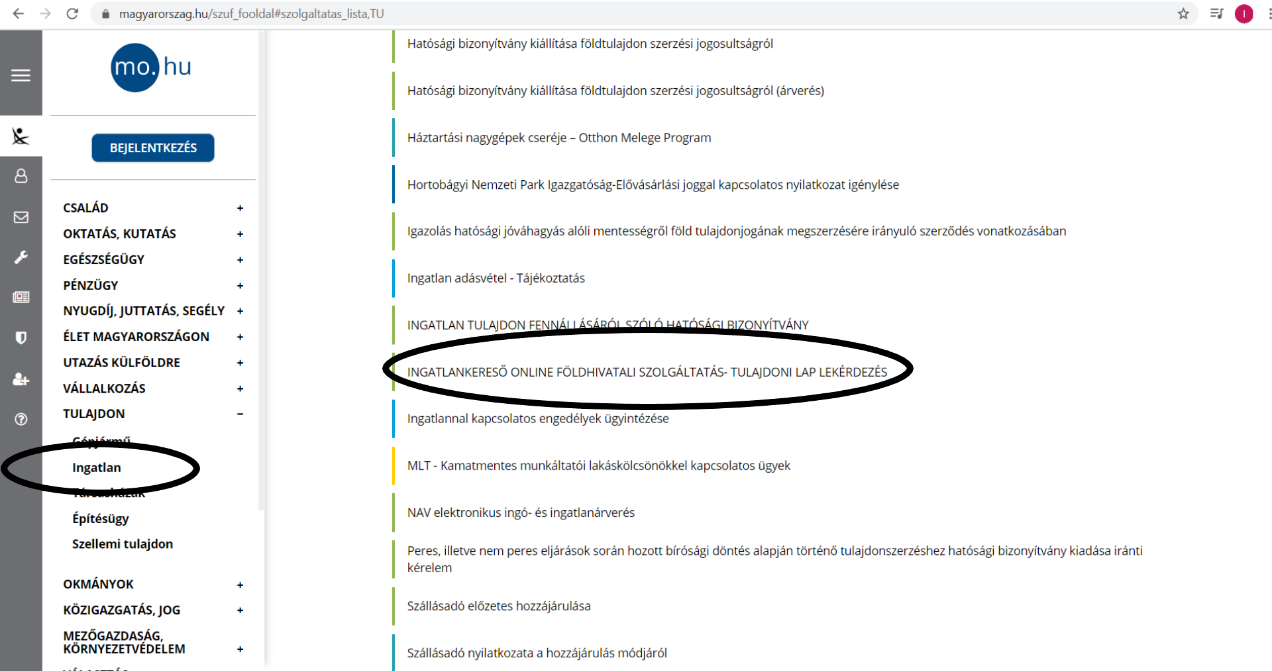The height and width of the screenshot is (671, 1272).
Task: Expand the CSALÁD category
Action: 239,208
